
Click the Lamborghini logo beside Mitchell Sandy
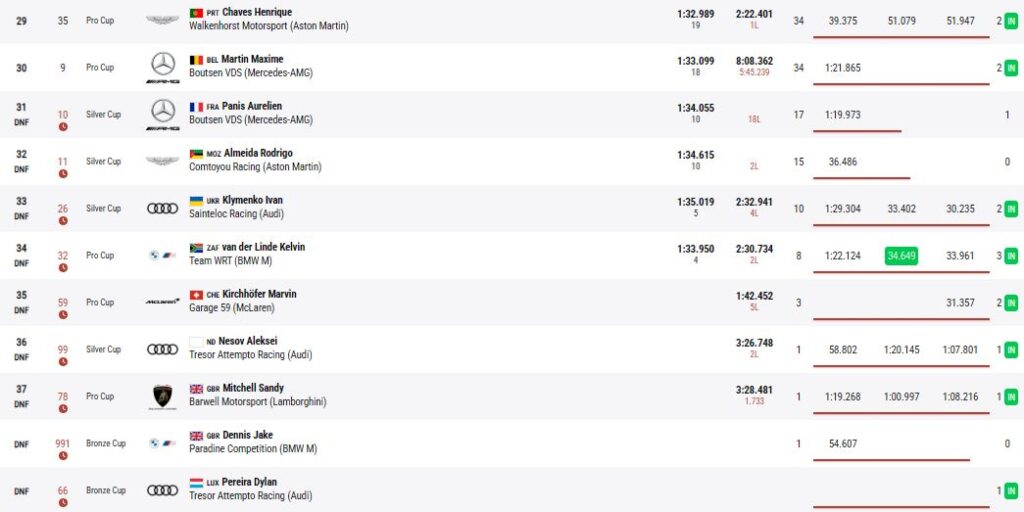[x=162, y=396]
